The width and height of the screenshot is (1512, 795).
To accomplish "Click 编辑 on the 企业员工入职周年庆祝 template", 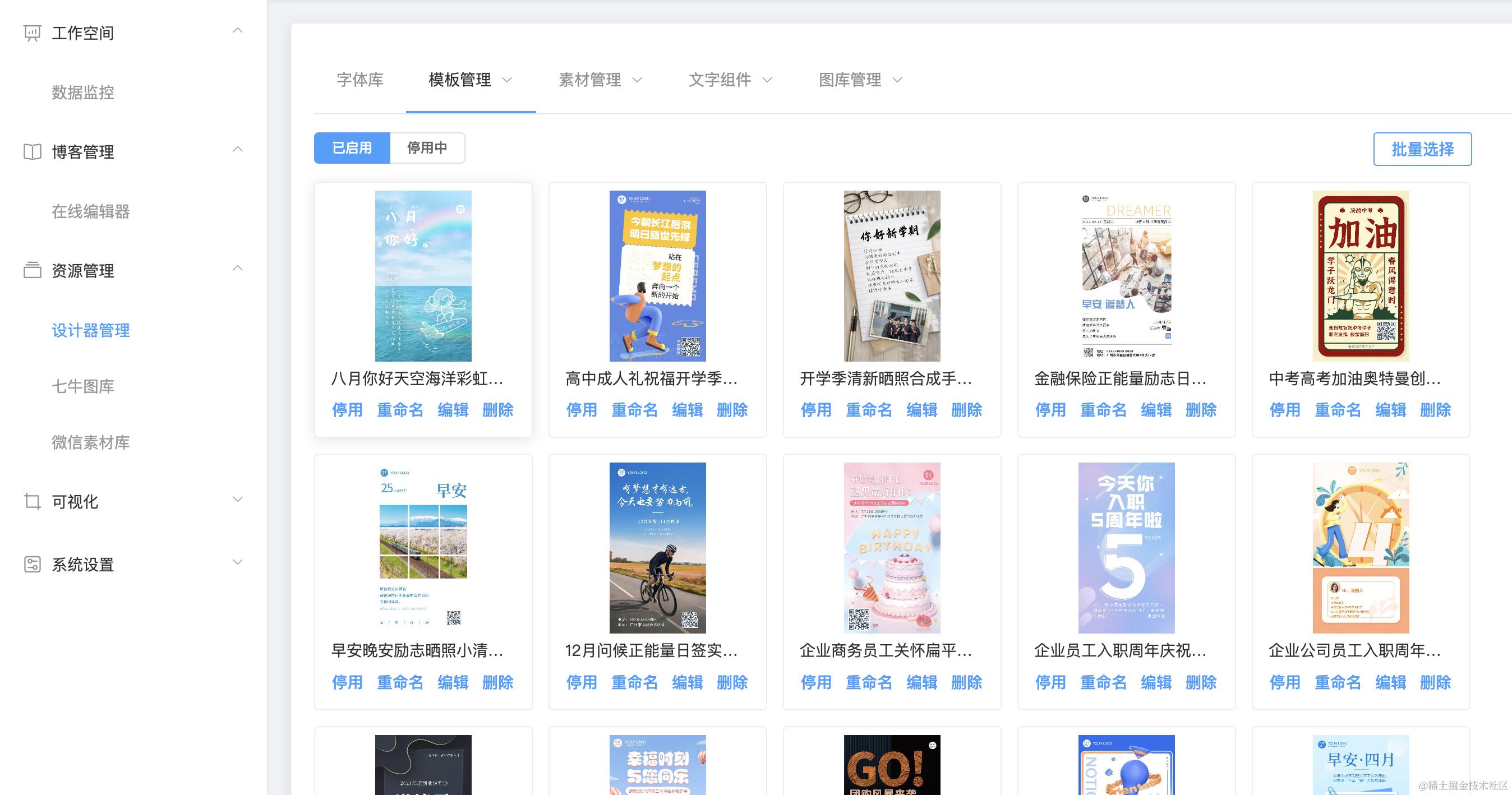I will click(1156, 682).
